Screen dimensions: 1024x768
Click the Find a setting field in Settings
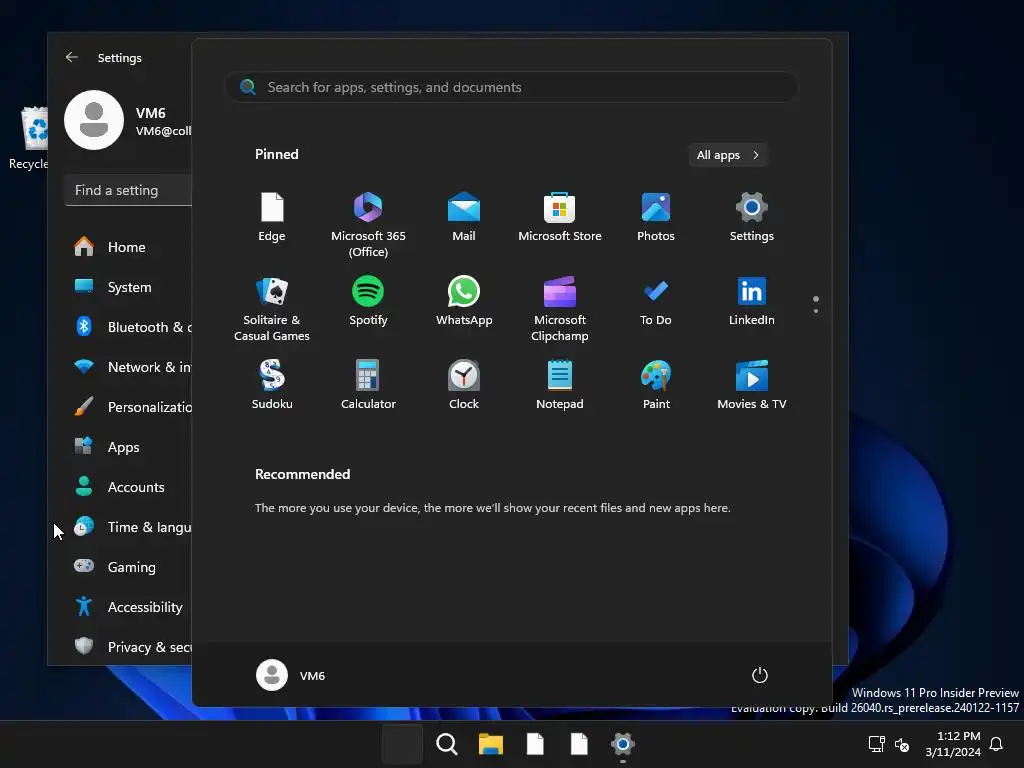click(129, 190)
